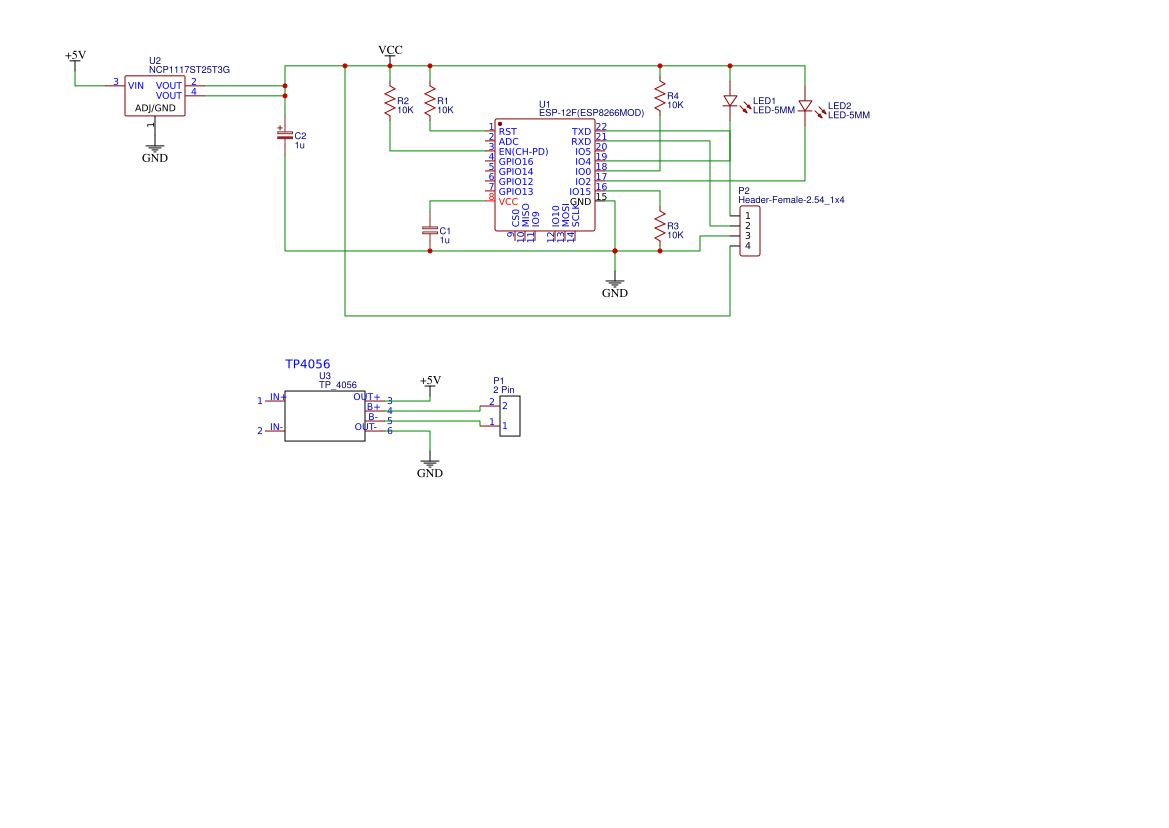The height and width of the screenshot is (828, 1169).
Task: Click the RXD pin label
Action: point(582,142)
